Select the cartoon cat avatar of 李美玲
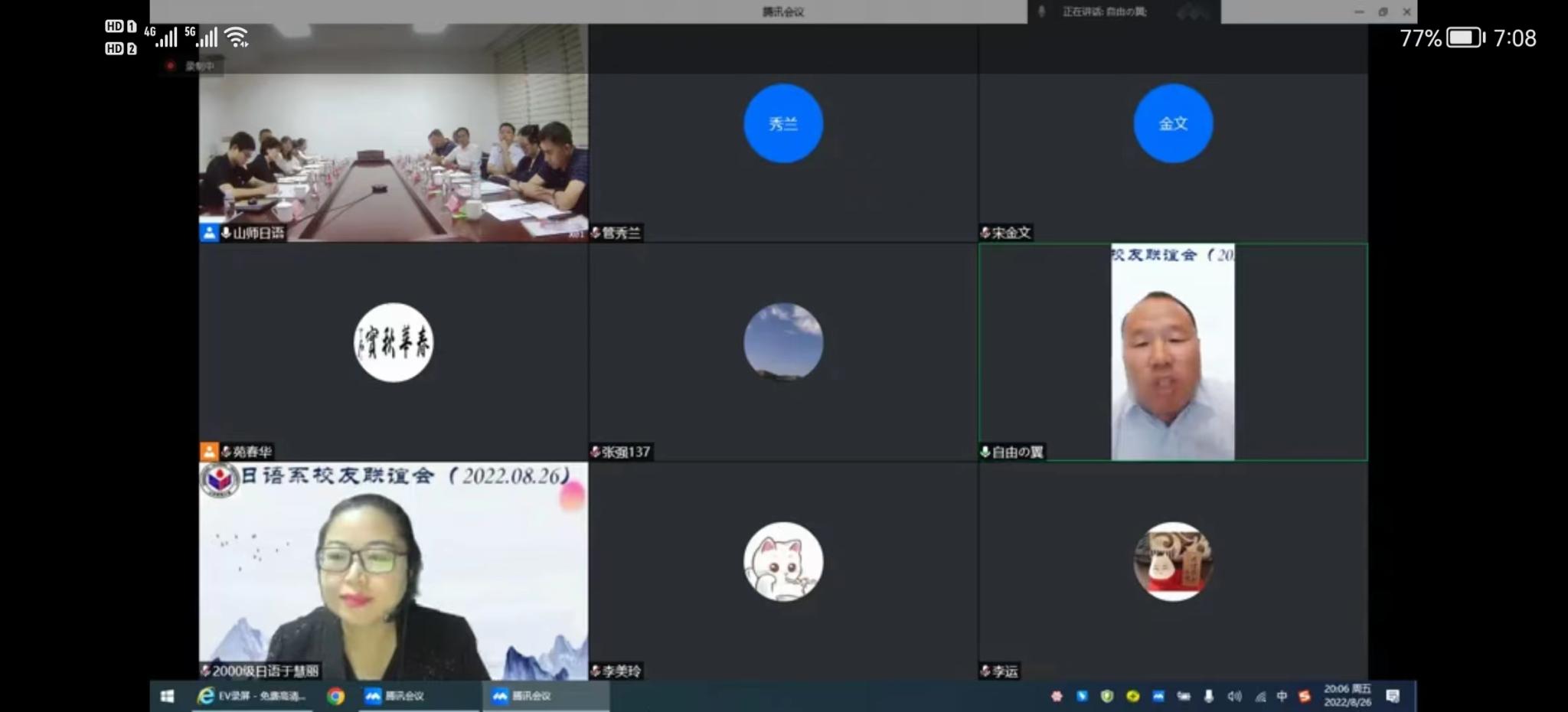This screenshot has height=712, width=1568. point(782,561)
